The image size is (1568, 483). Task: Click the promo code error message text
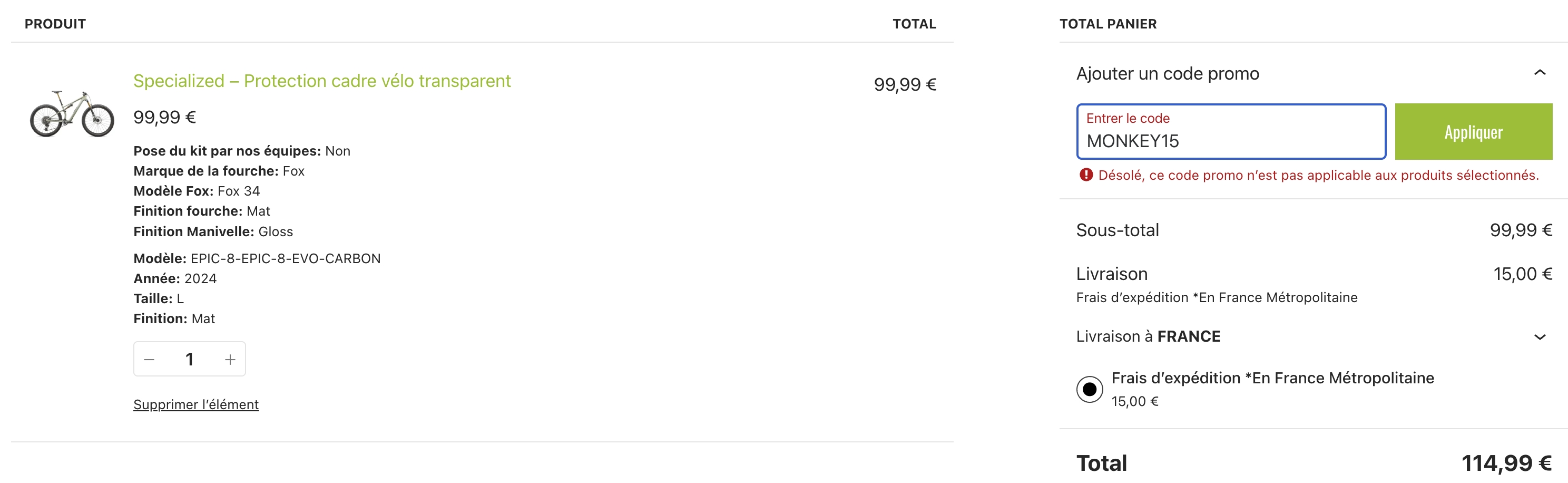pos(1318,176)
